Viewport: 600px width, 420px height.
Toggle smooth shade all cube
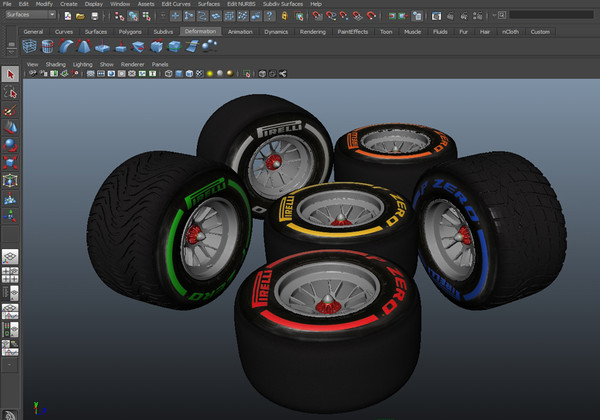pyautogui.click(x=179, y=73)
